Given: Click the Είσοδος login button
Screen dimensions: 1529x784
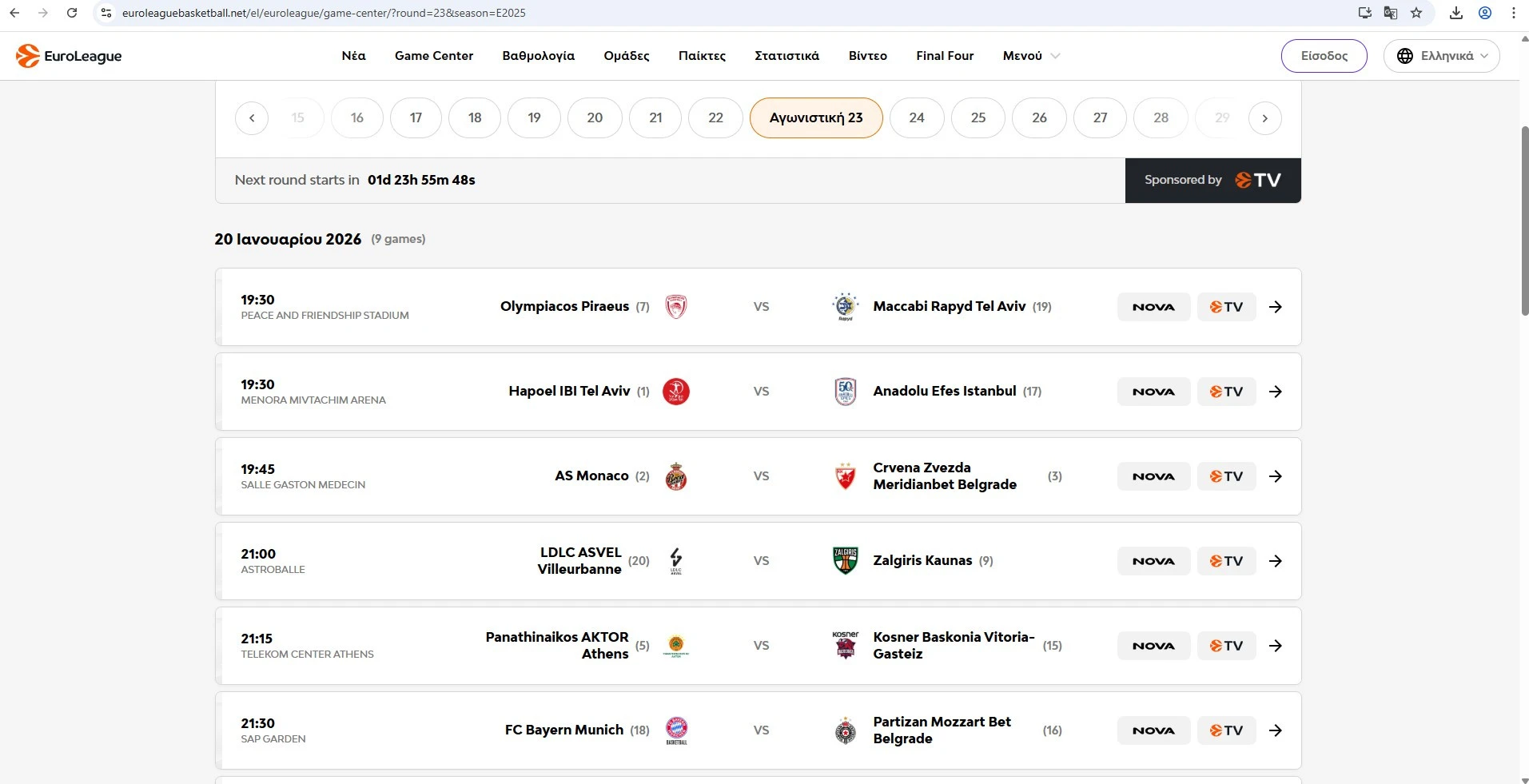Looking at the screenshot, I should click(1324, 56).
